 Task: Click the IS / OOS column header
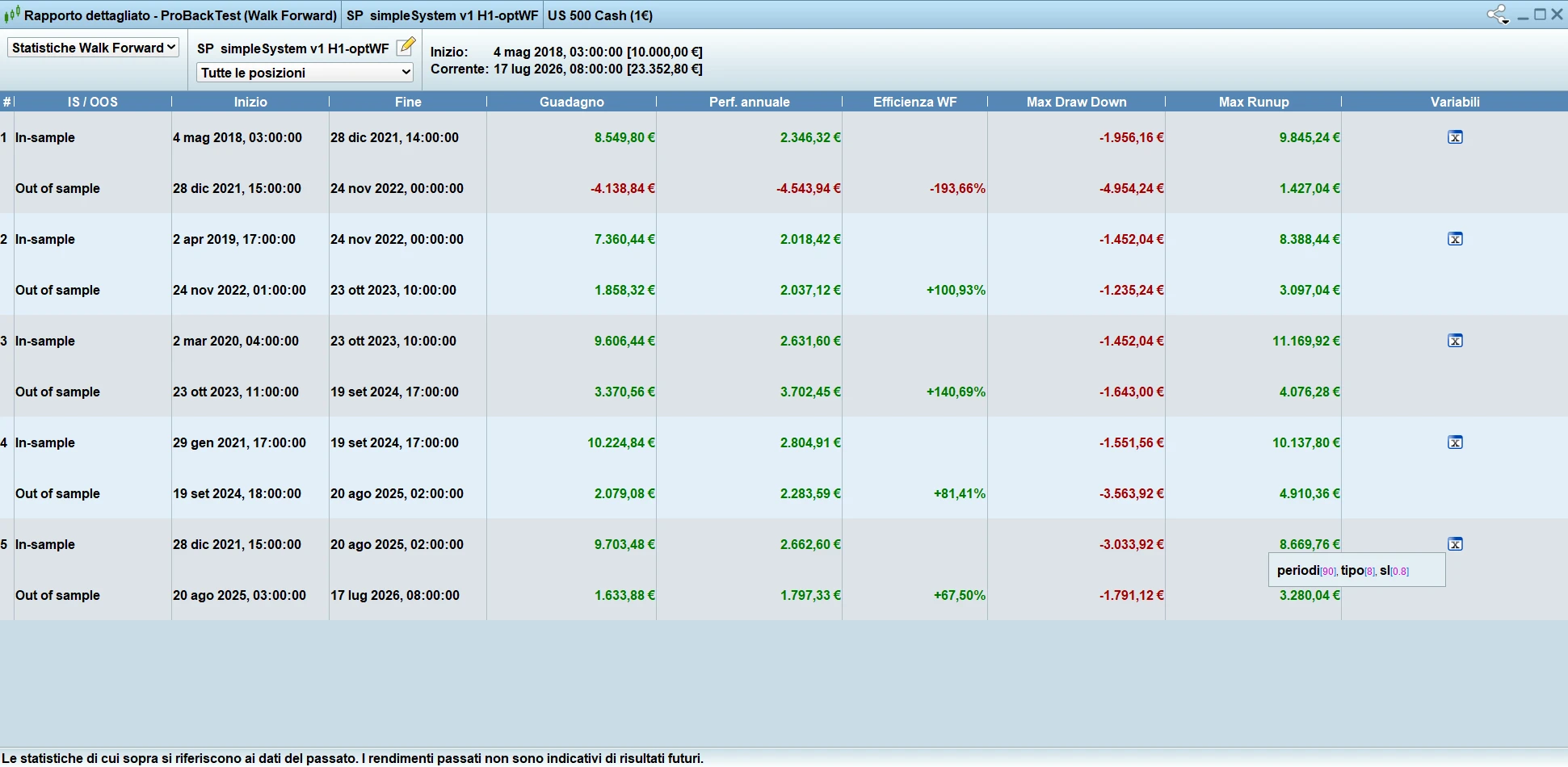(x=93, y=102)
